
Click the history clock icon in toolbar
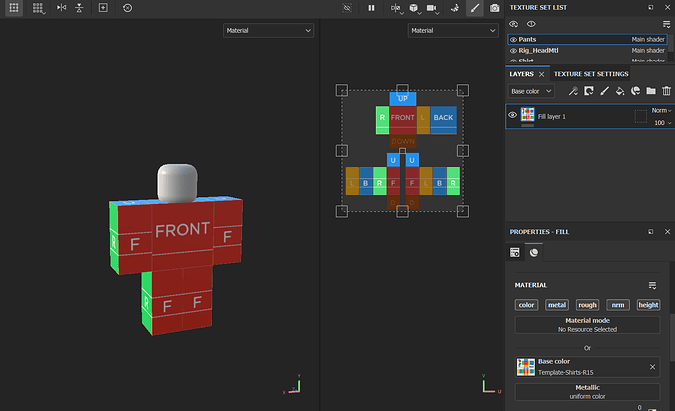click(x=127, y=8)
